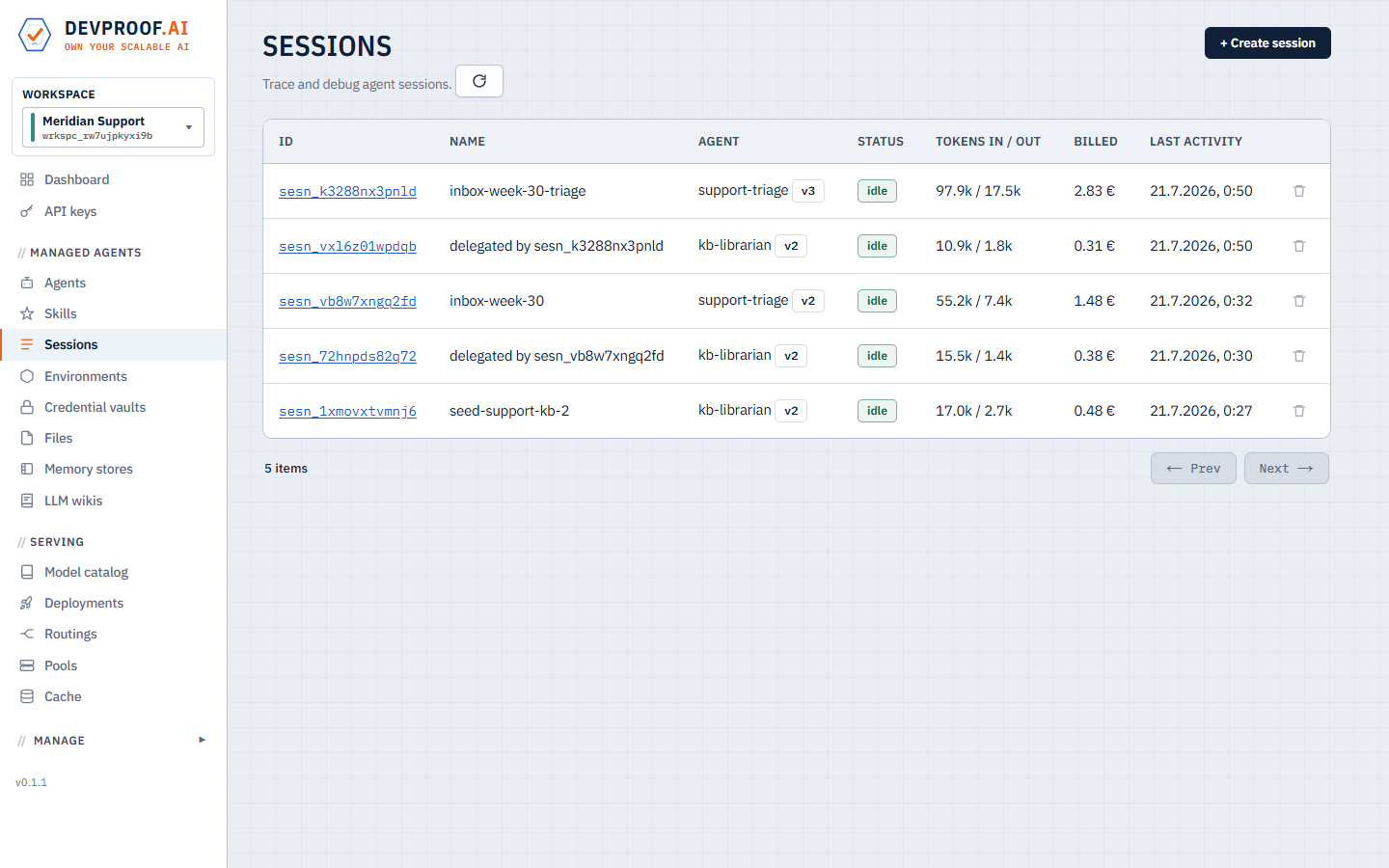Click last activity '21.7.2026, 0:27'
The height and width of the screenshot is (868, 1389).
pos(1201,411)
